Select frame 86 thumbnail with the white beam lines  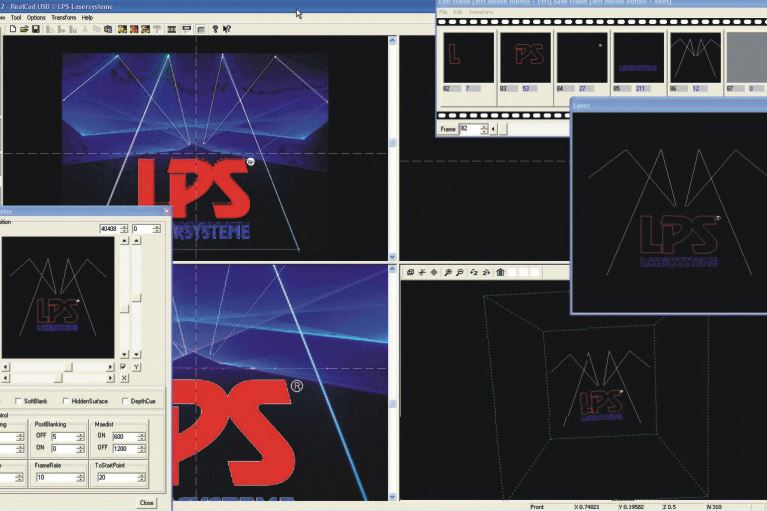(696, 58)
